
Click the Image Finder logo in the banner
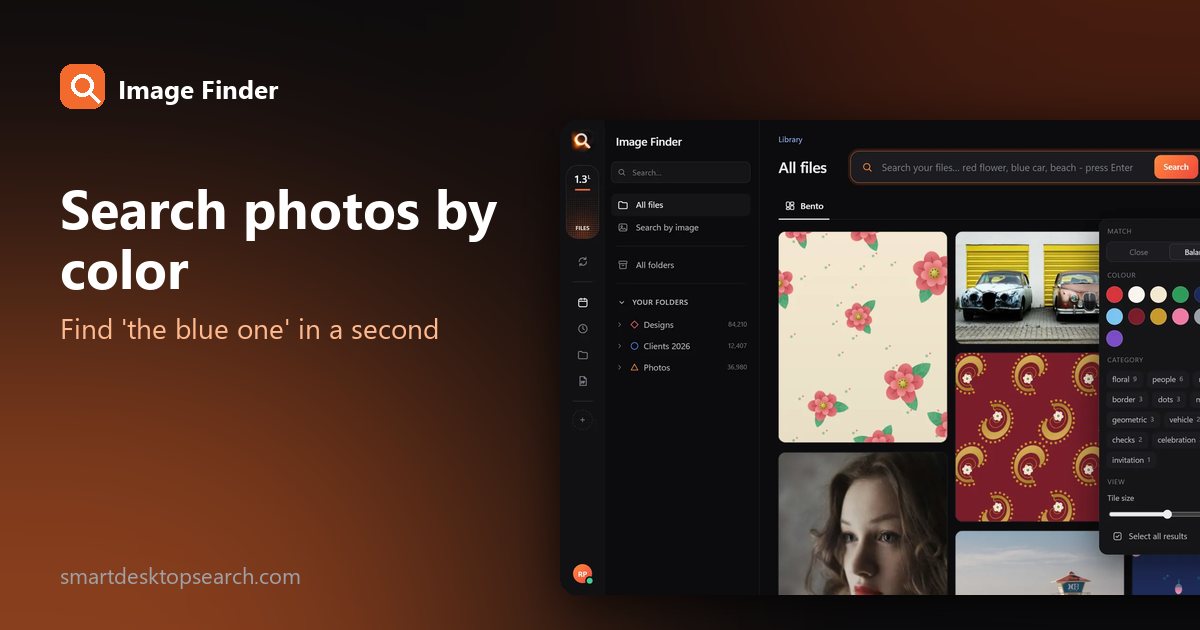[x=82, y=87]
